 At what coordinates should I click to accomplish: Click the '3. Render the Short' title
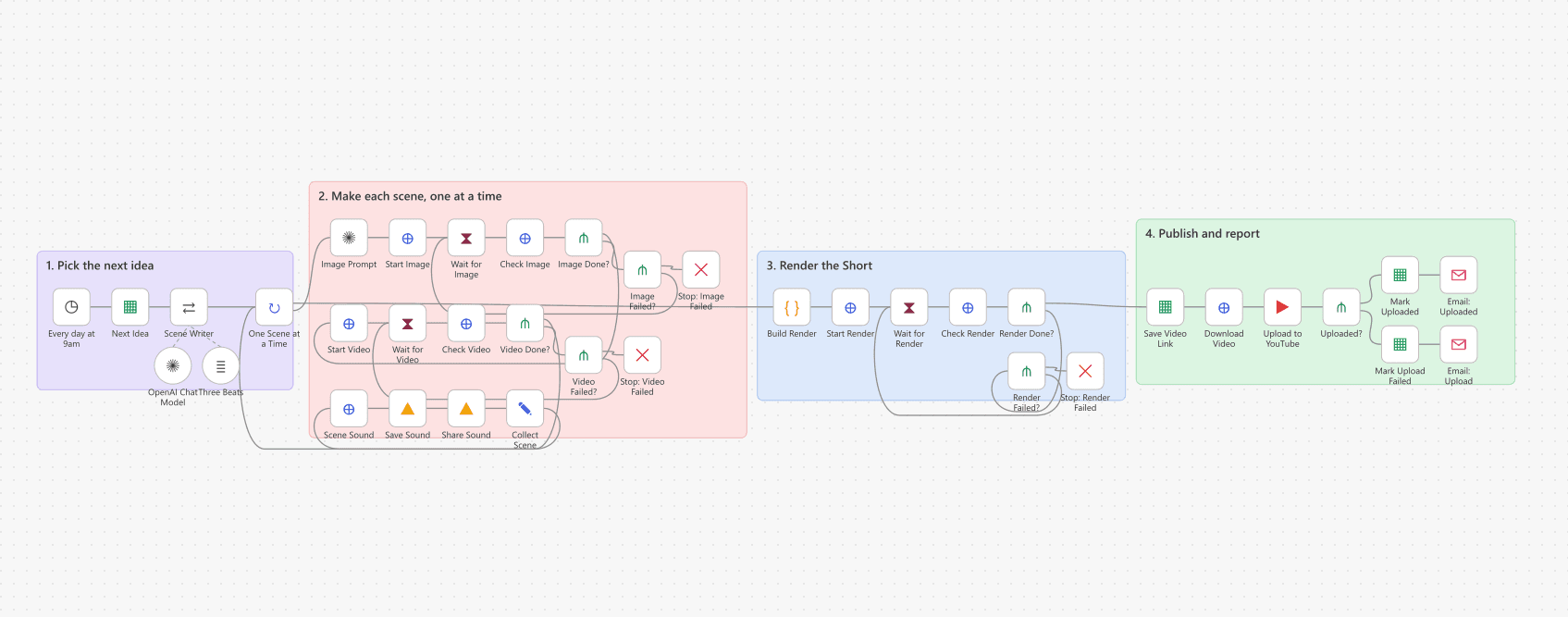[820, 265]
